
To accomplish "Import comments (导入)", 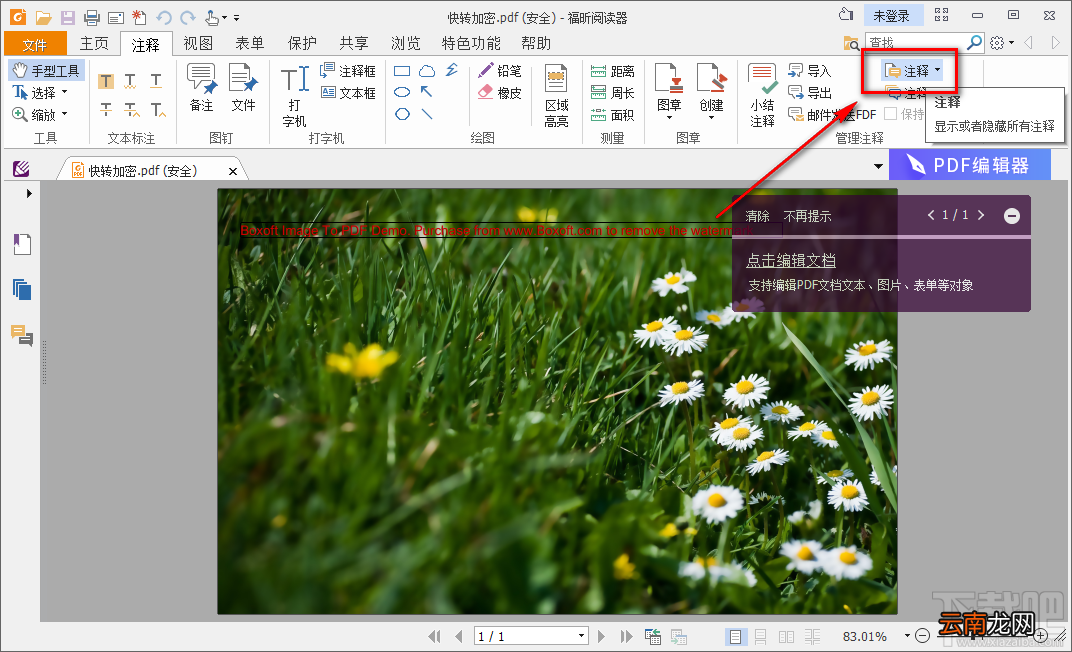I will pyautogui.click(x=809, y=70).
